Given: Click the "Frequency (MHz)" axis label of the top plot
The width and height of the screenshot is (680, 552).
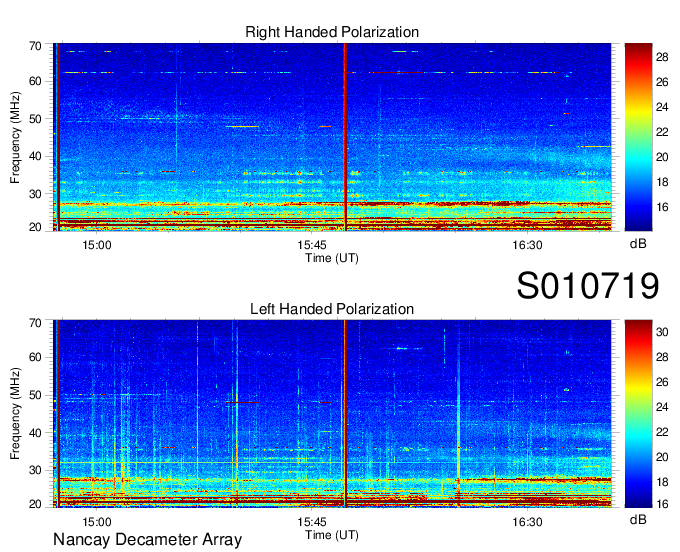Looking at the screenshot, I should 15,137.
